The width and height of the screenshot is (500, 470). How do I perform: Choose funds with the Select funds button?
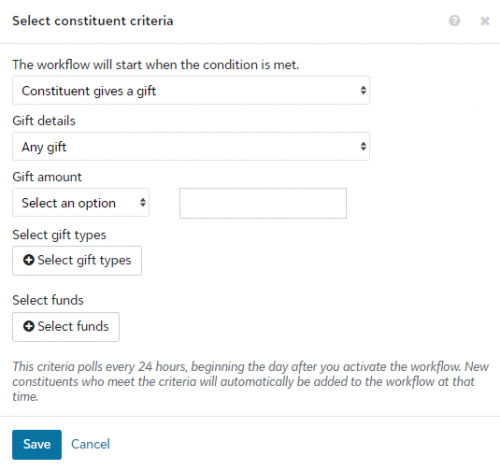pos(66,327)
